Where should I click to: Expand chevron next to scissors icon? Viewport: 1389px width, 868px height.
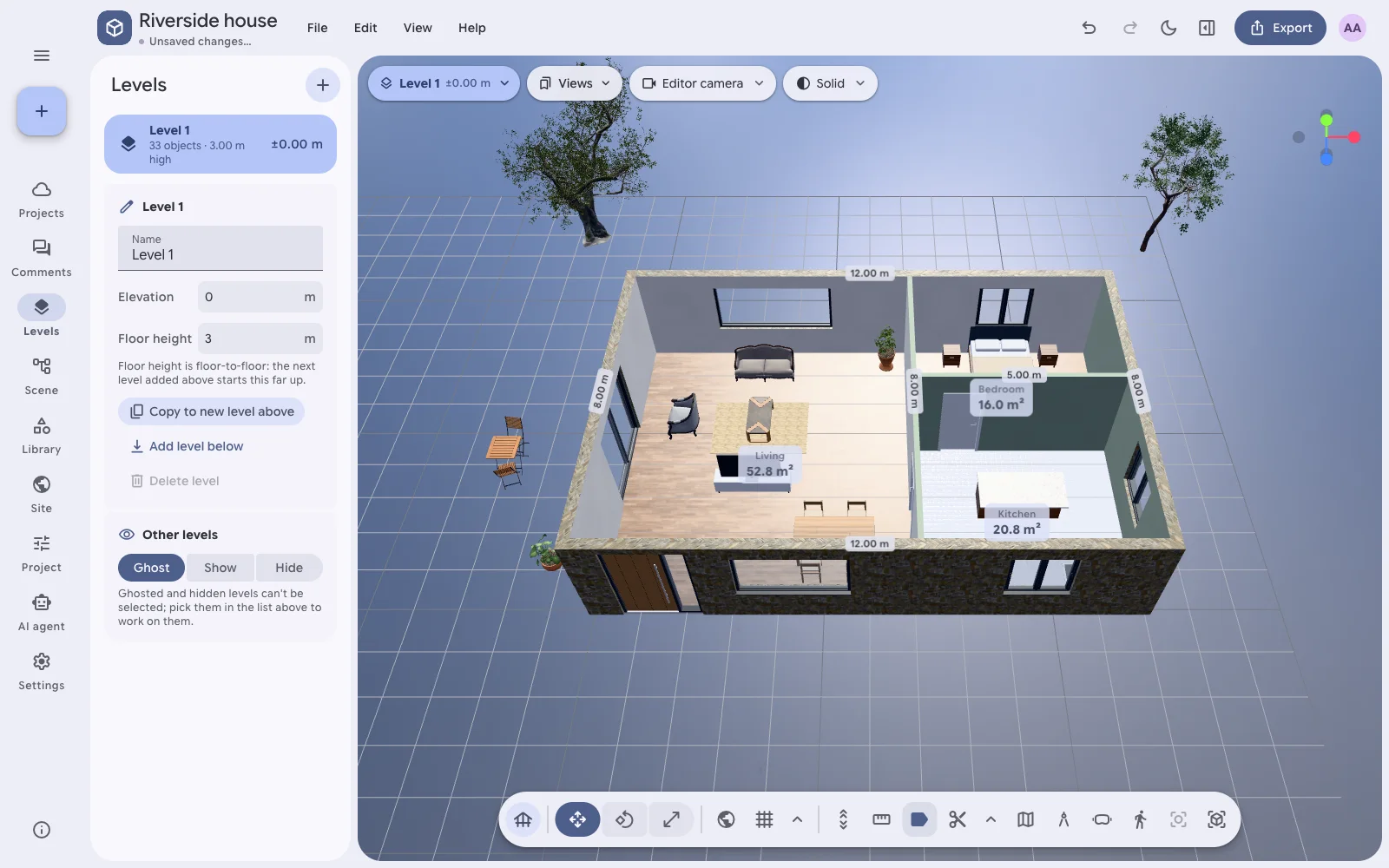991,819
